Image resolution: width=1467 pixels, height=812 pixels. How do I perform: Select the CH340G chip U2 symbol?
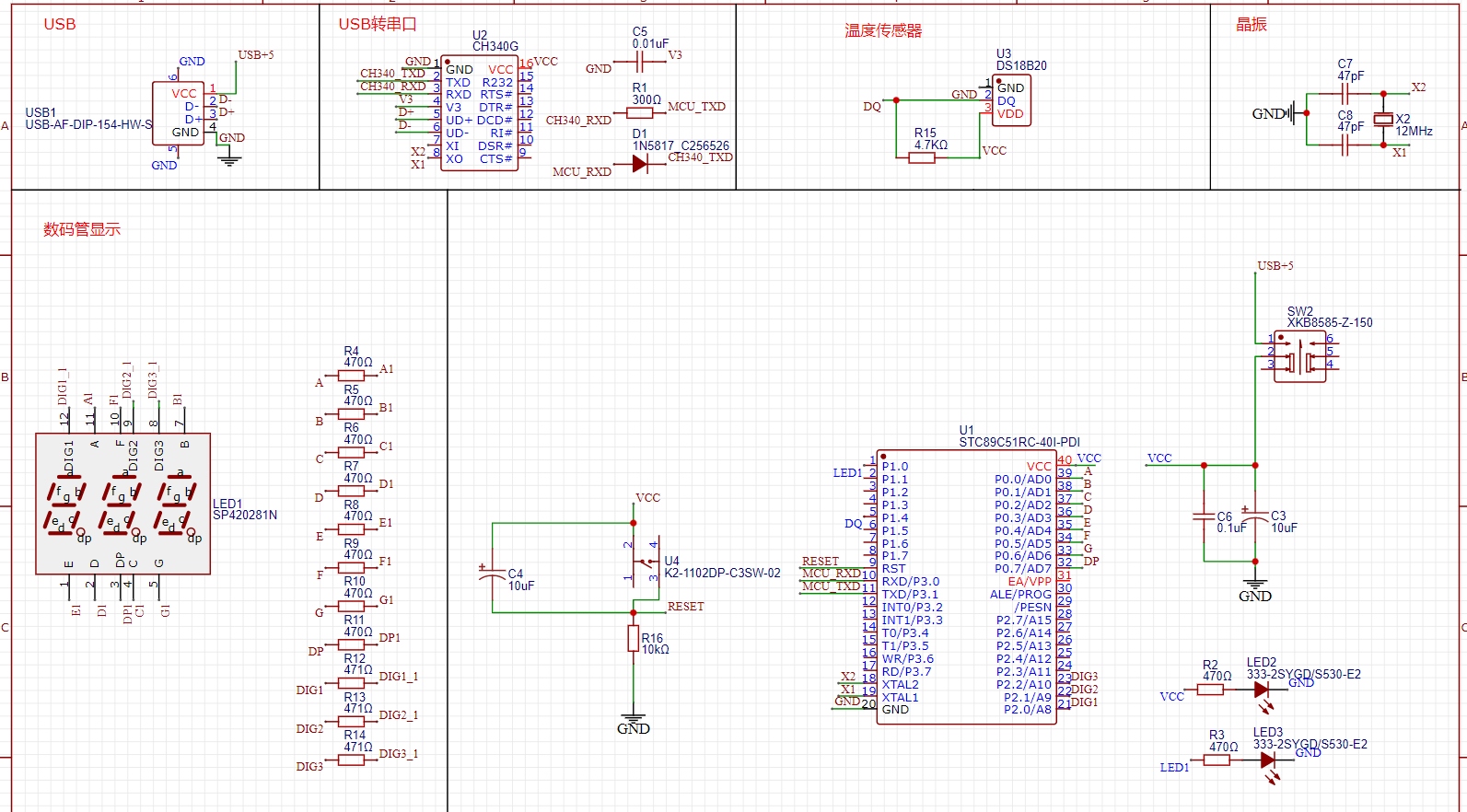click(x=479, y=113)
